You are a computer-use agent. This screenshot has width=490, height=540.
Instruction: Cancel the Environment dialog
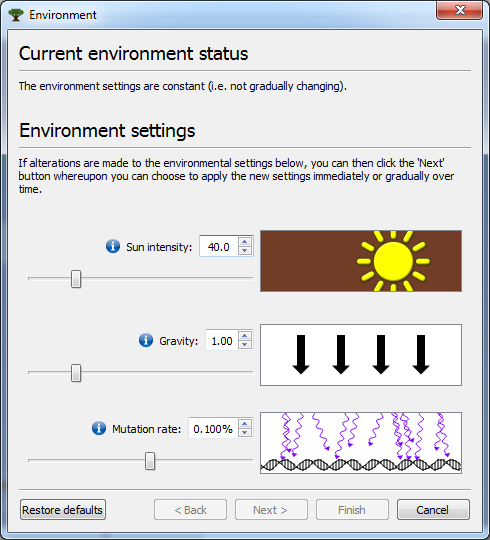coord(433,510)
